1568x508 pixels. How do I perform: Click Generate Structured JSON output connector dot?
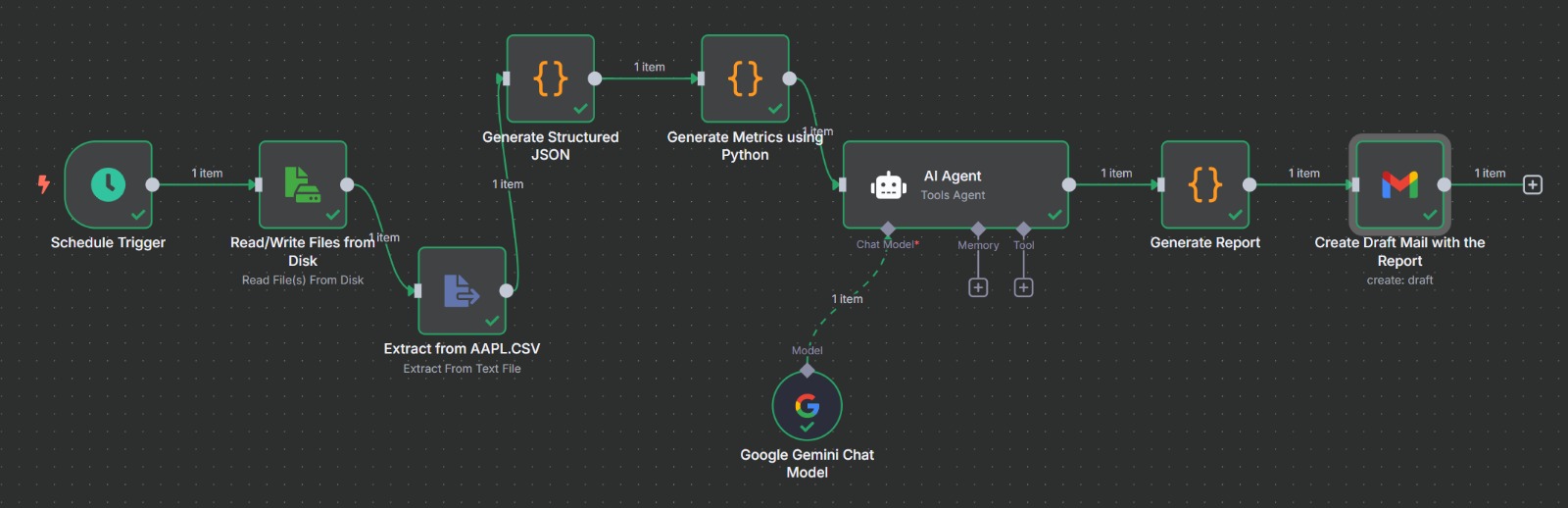pyautogui.click(x=595, y=78)
